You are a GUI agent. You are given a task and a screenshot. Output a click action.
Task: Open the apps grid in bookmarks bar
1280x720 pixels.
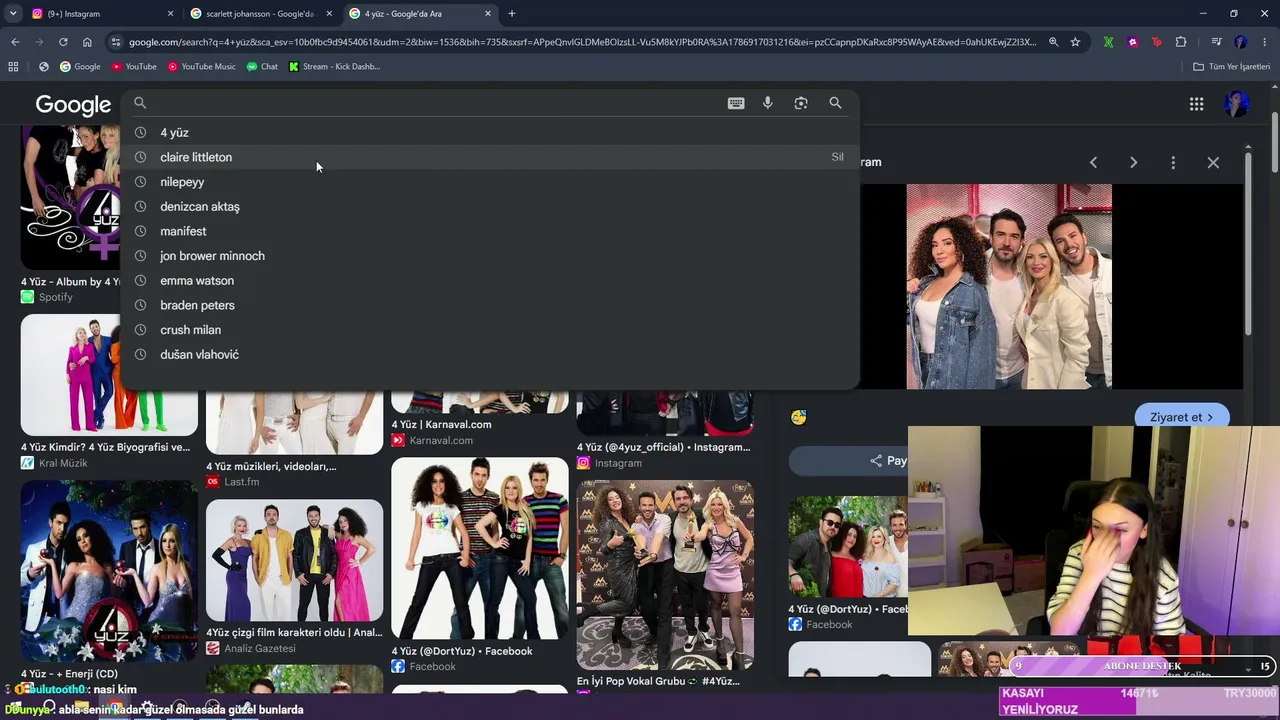tap(13, 67)
